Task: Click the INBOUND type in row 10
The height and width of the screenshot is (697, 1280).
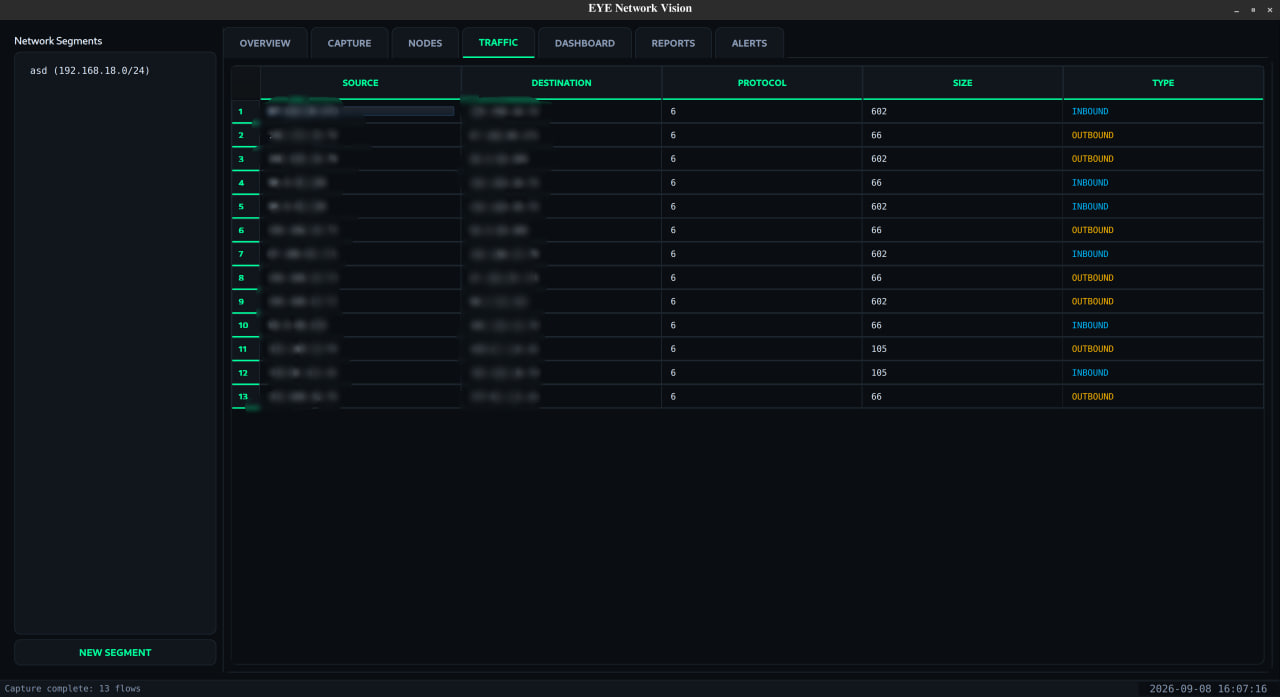Action: [1090, 325]
